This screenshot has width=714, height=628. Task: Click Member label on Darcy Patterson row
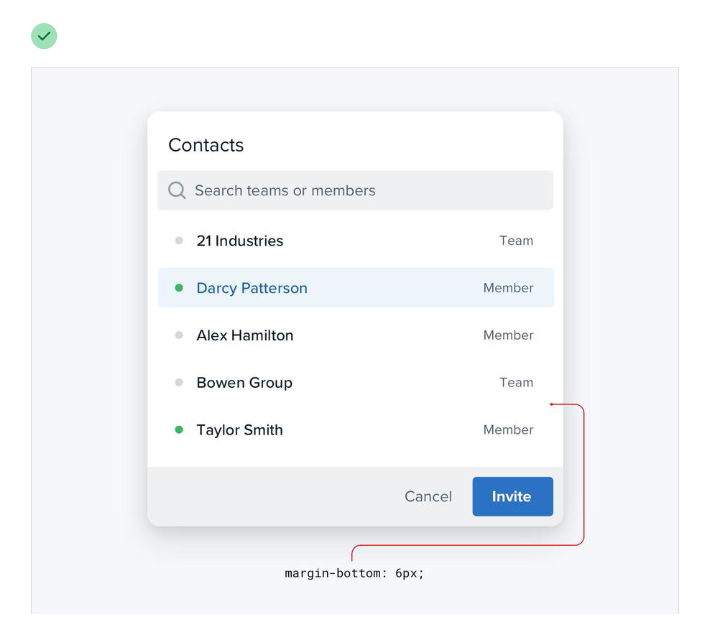[508, 288]
